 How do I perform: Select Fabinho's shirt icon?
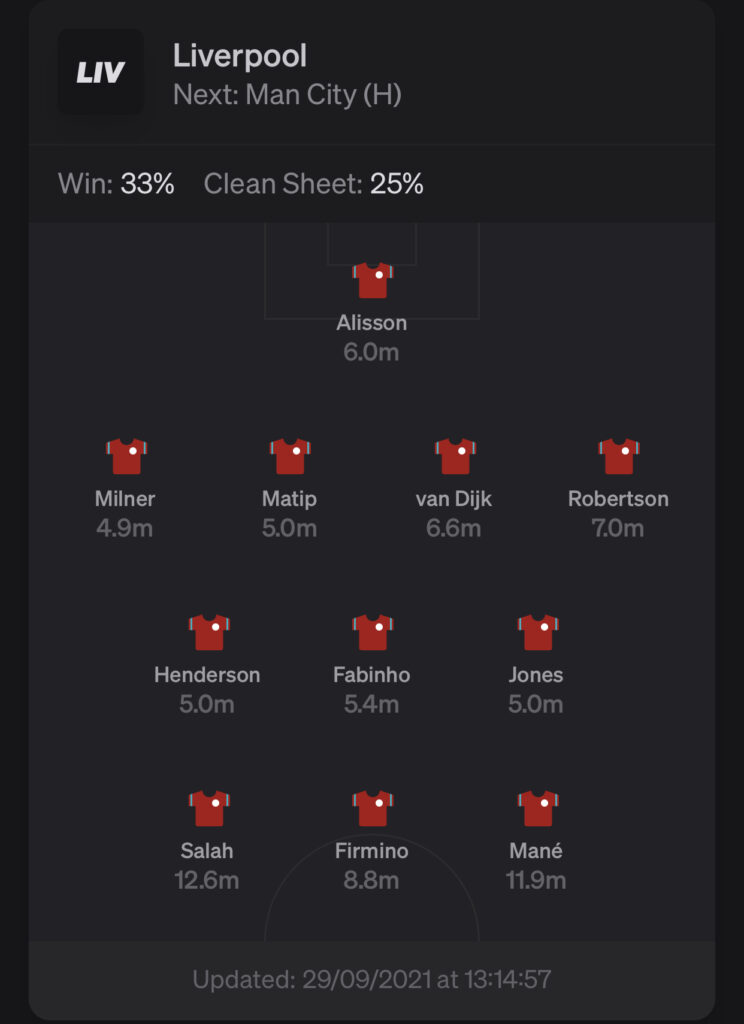click(372, 633)
